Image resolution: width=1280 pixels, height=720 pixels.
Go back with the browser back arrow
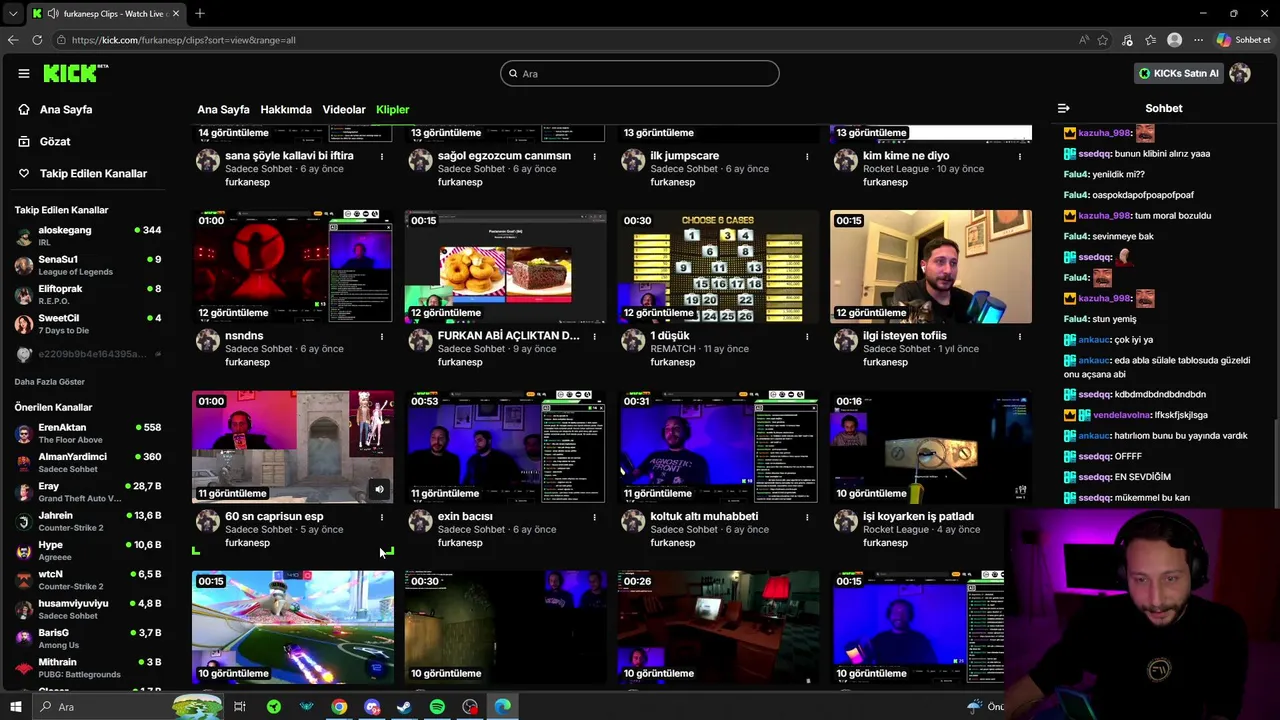tap(12, 40)
